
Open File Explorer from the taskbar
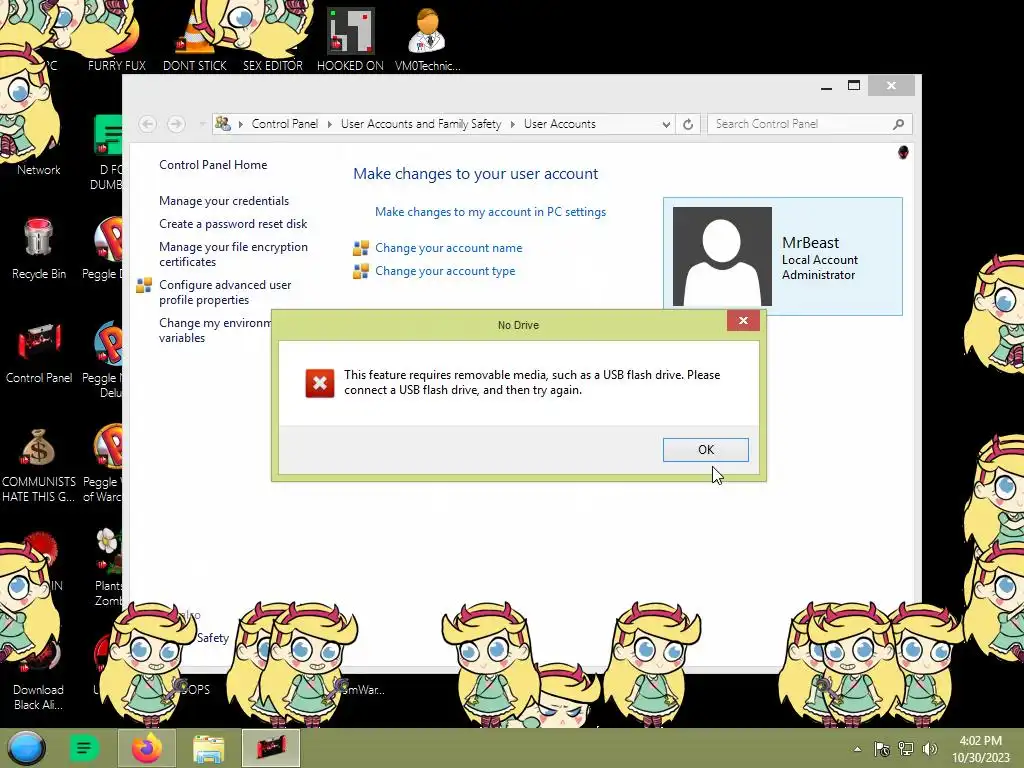click(208, 748)
